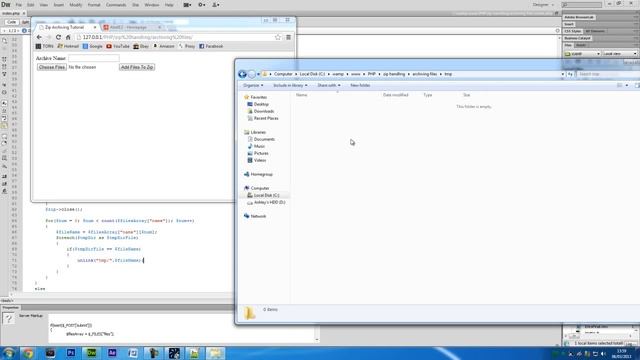Click the Chrome home icon
The height and width of the screenshot is (360, 640).
pyautogui.click(x=68, y=37)
